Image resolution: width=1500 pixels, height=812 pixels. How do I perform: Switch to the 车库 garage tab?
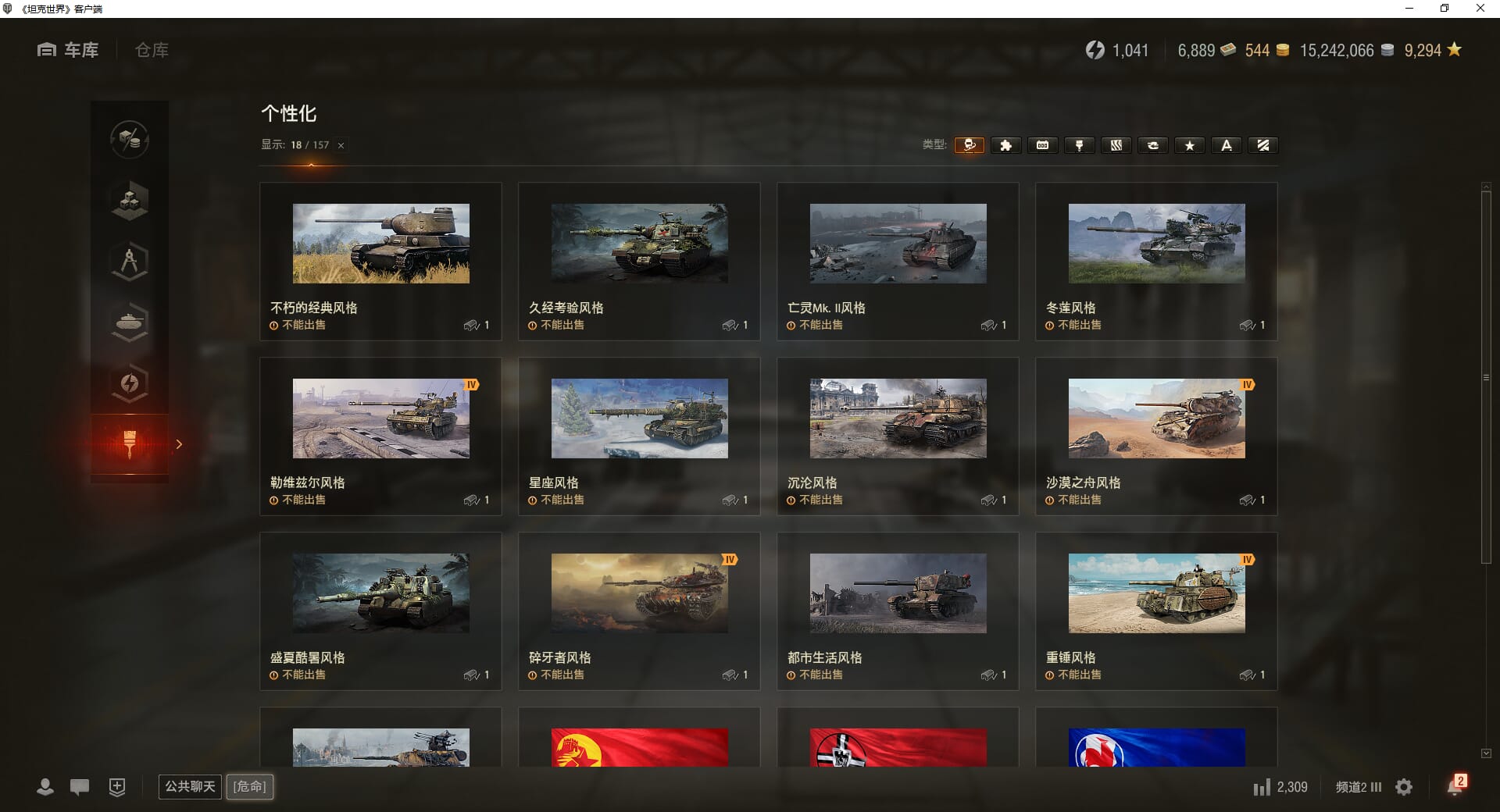coord(69,50)
